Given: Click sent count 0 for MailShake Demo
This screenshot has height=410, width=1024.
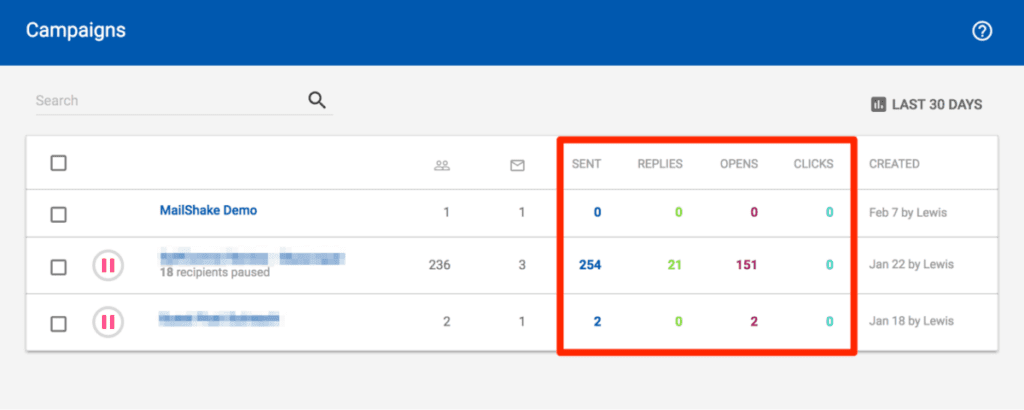Looking at the screenshot, I should pos(598,213).
